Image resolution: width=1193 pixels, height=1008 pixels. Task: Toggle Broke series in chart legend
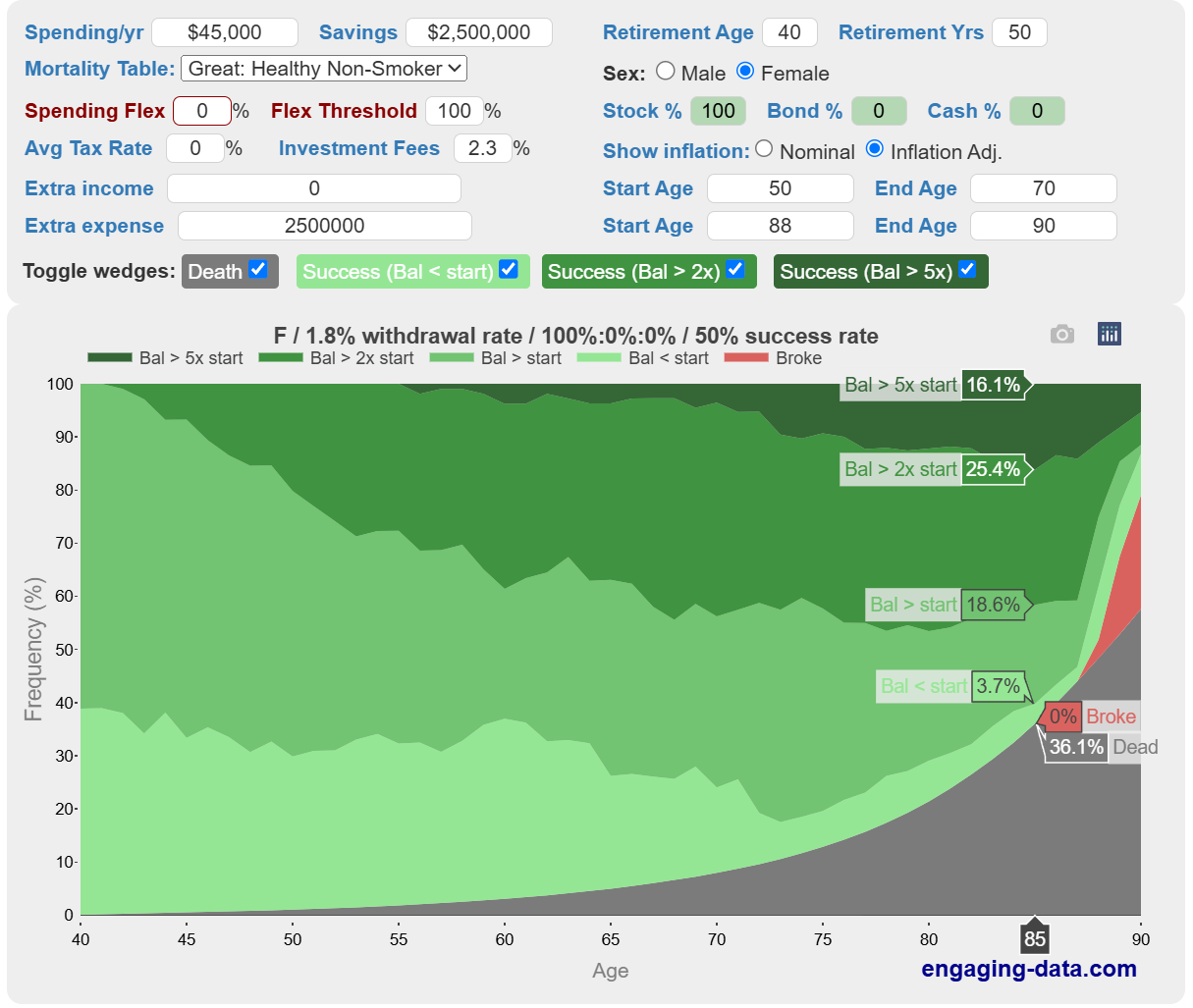click(x=773, y=358)
